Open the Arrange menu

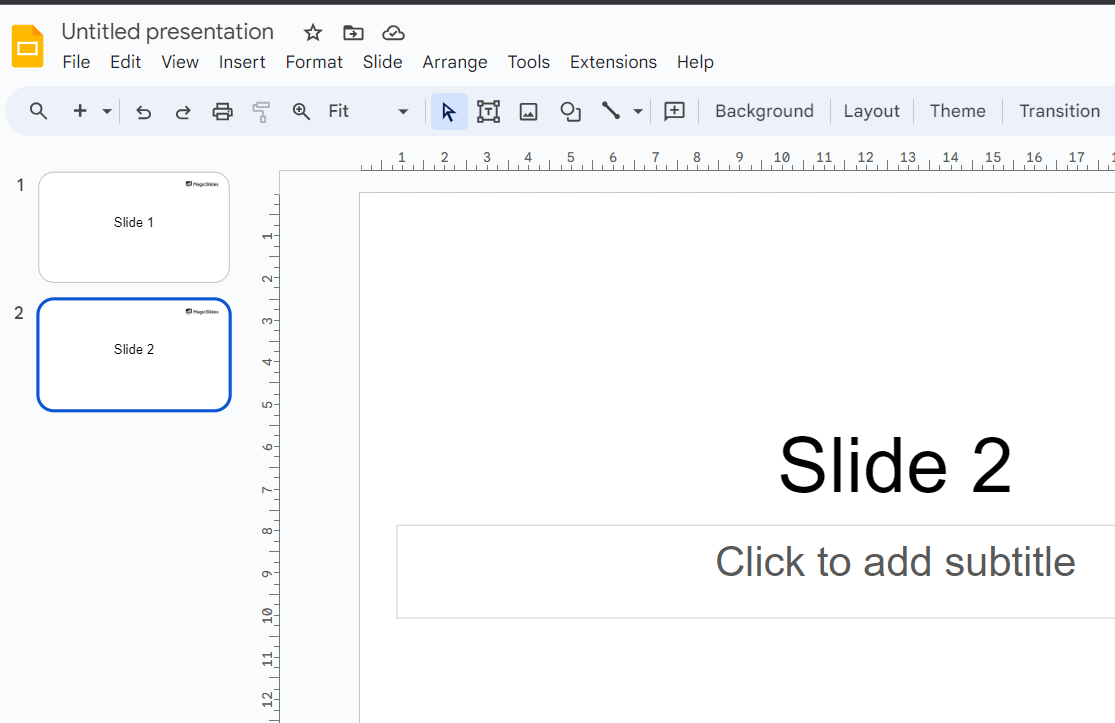pos(455,63)
